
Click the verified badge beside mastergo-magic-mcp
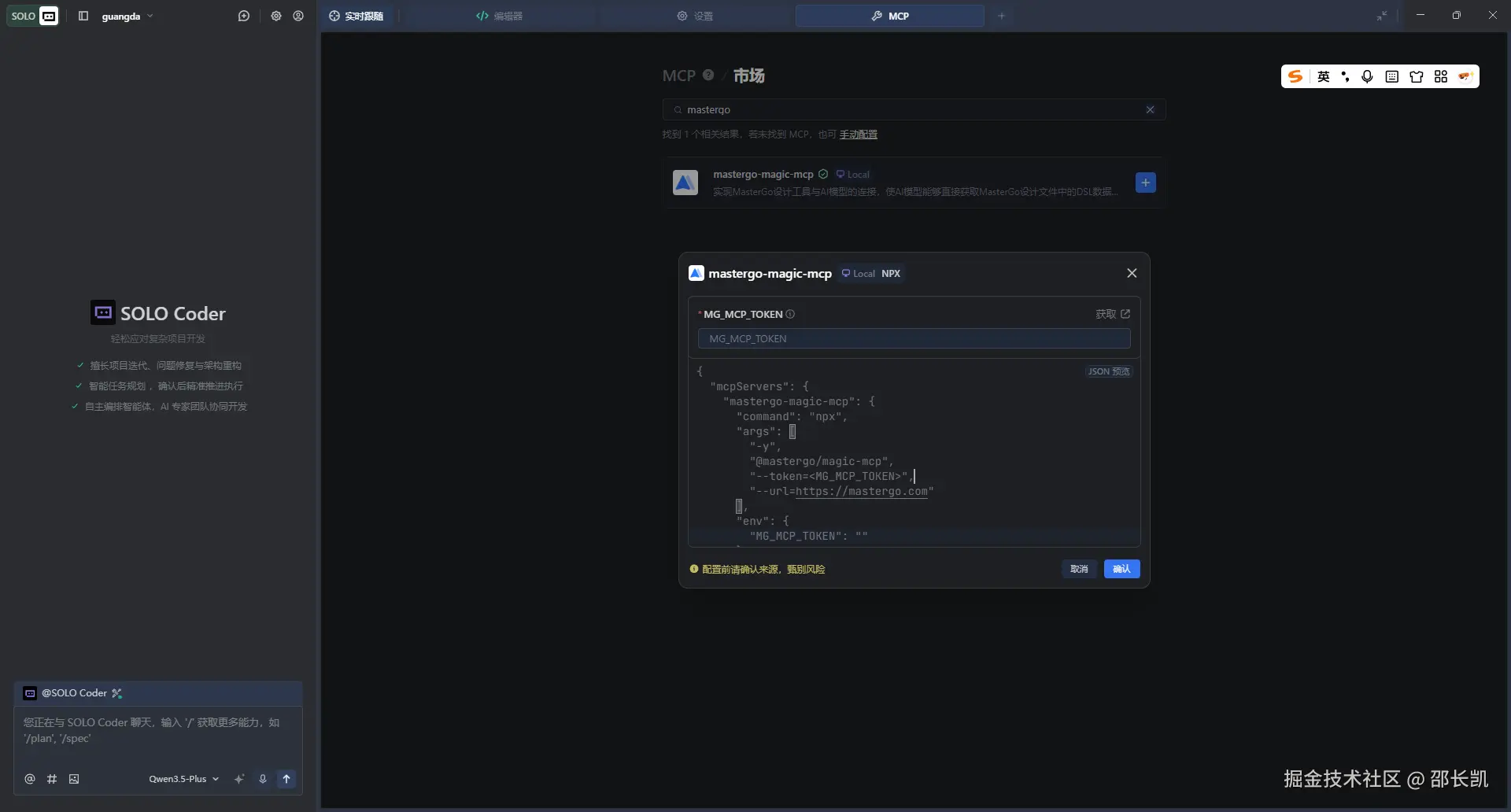tap(823, 174)
